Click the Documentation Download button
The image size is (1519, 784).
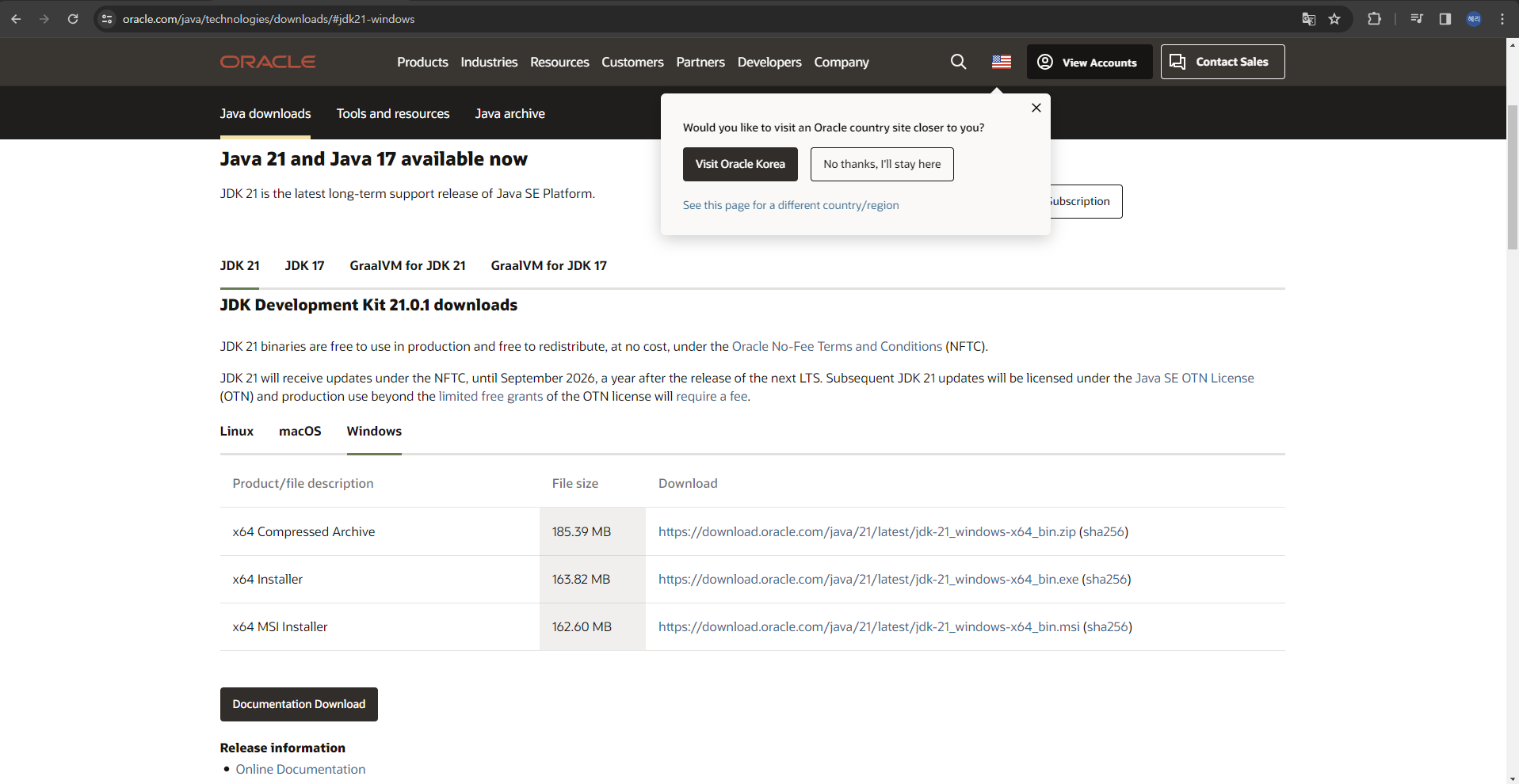click(299, 704)
